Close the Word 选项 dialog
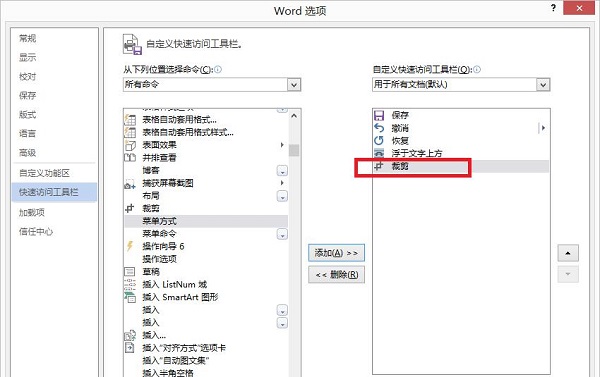The image size is (600, 377). pyautogui.click(x=579, y=8)
